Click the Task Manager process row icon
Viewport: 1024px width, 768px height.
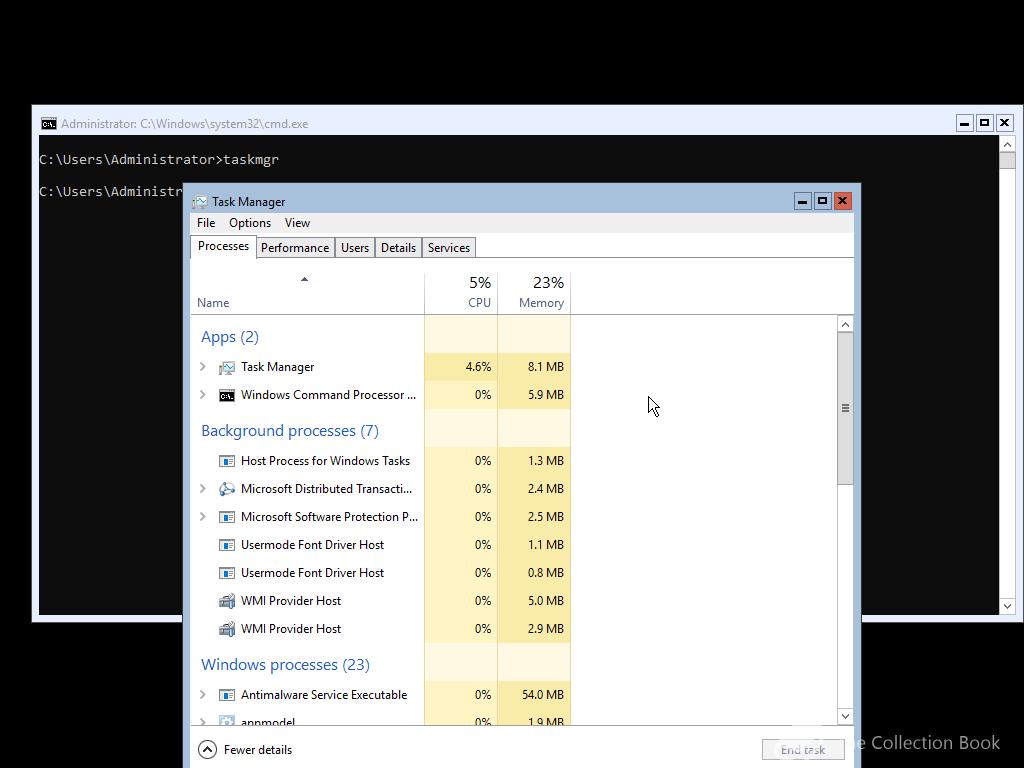click(227, 367)
